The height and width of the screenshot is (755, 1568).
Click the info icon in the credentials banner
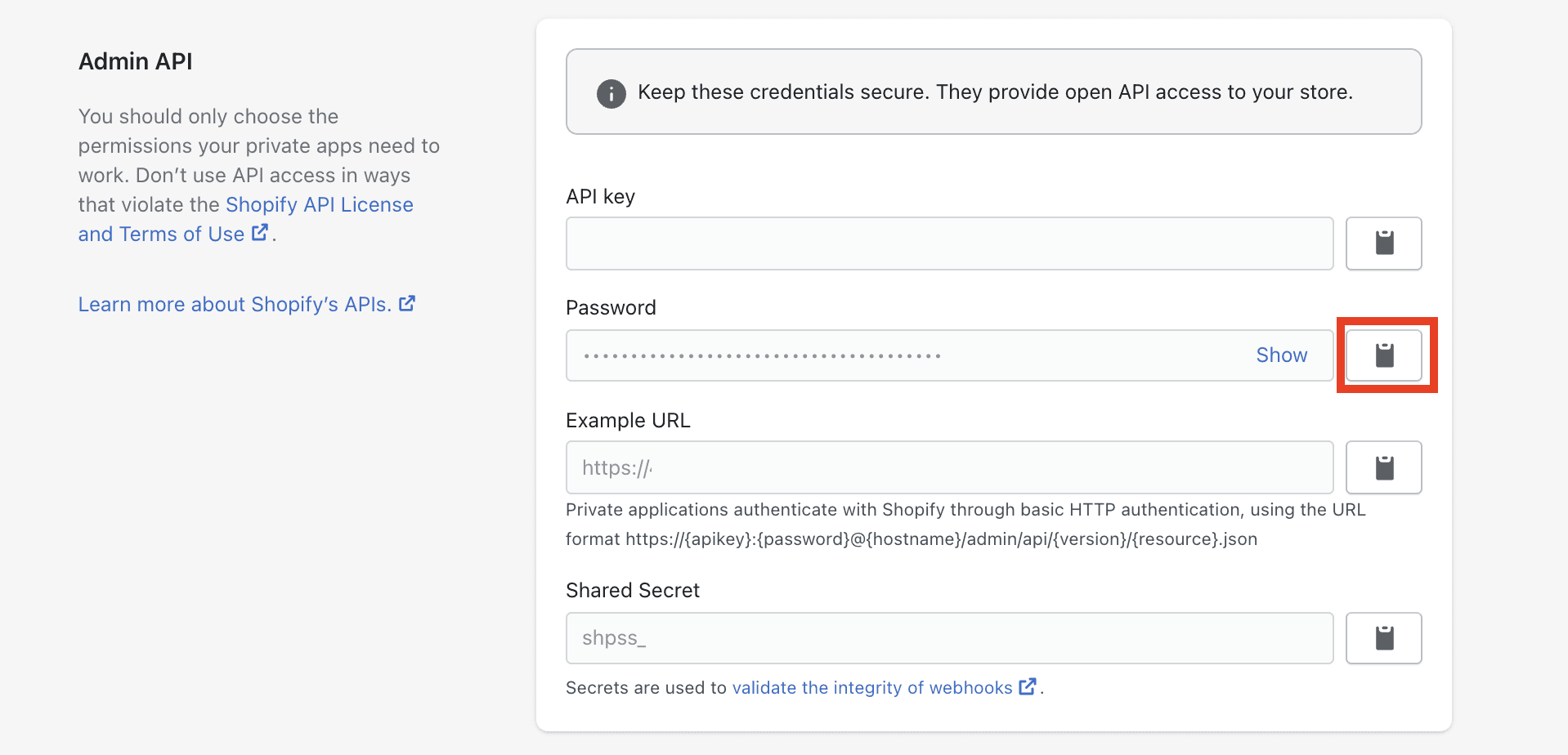(611, 92)
